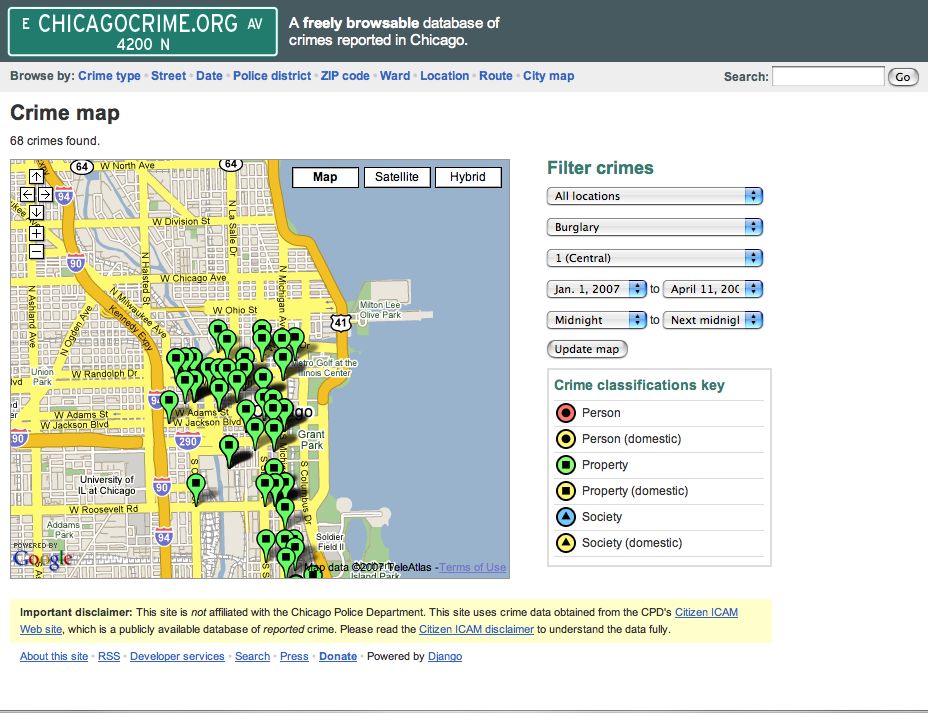Open the map Terms of Use link

[472, 567]
